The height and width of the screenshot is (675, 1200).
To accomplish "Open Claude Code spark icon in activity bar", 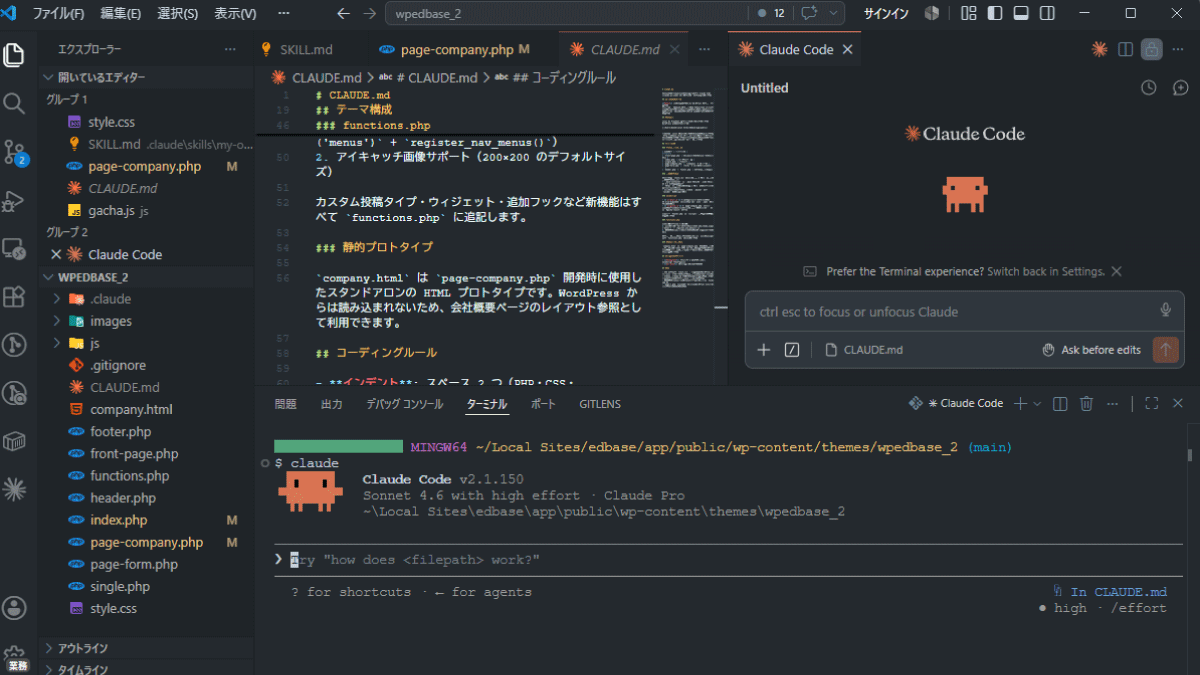I will (14, 489).
